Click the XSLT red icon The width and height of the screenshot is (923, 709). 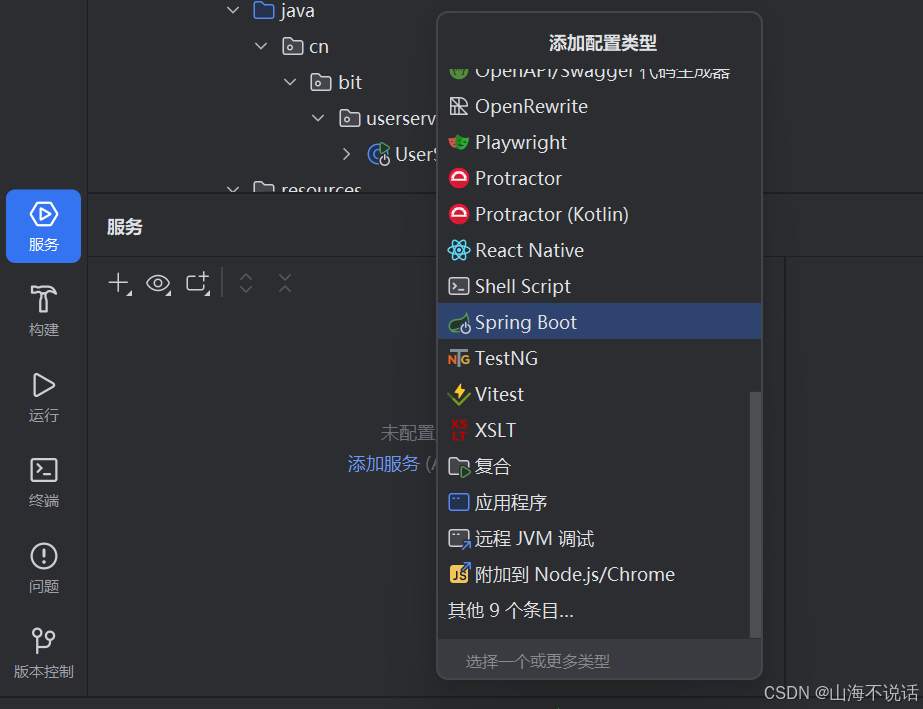(459, 430)
